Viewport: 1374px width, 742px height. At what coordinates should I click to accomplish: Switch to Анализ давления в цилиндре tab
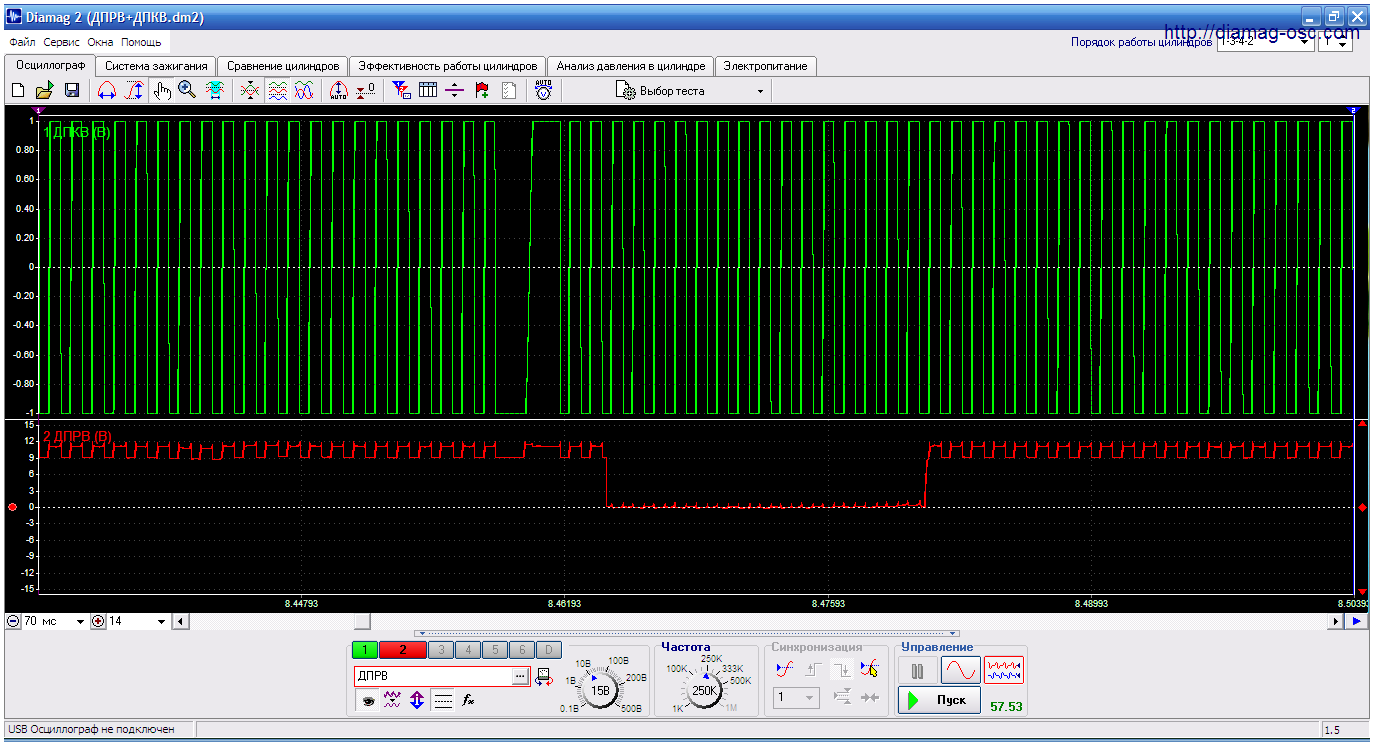click(631, 66)
